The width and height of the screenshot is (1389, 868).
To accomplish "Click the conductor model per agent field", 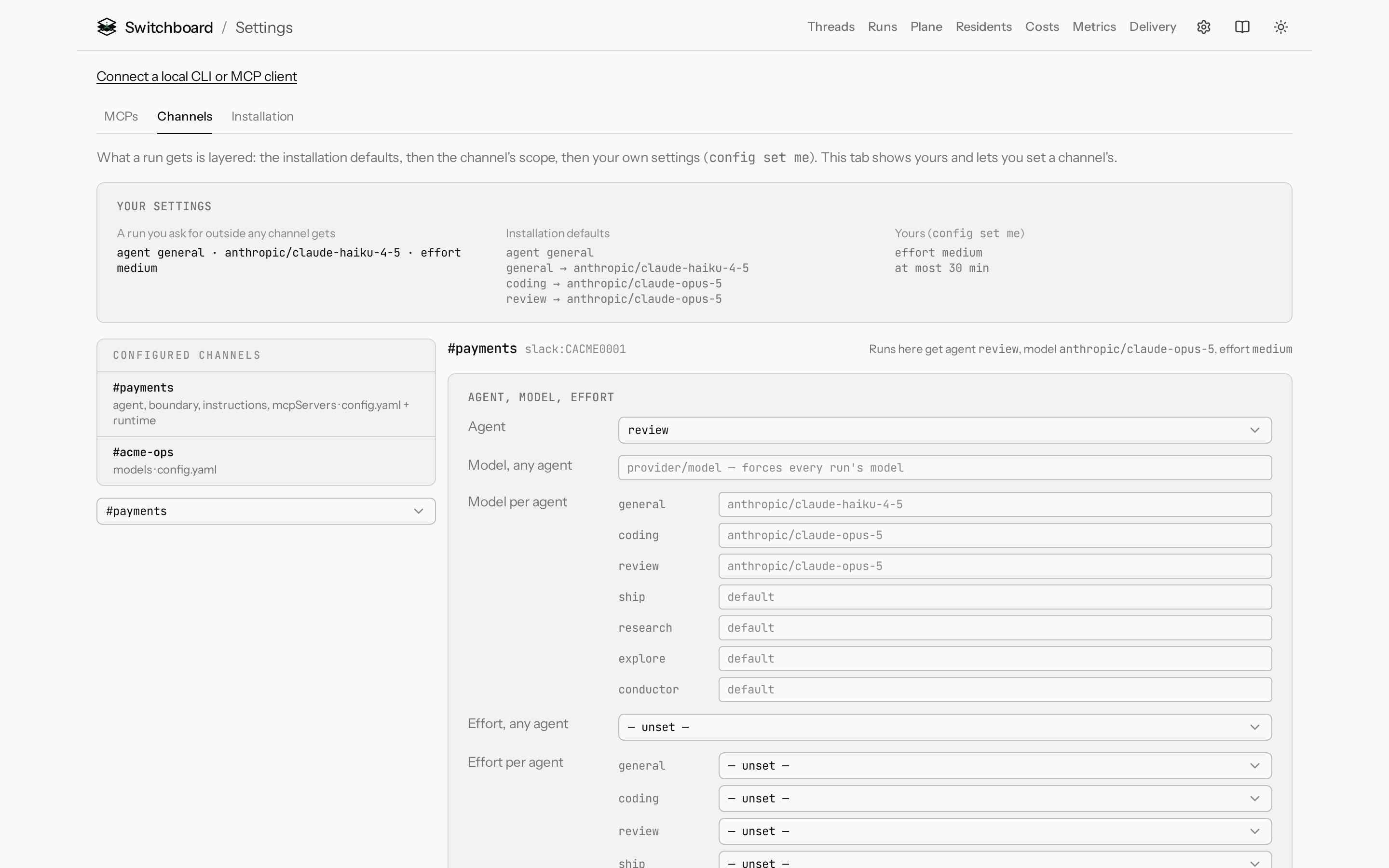I will (x=994, y=690).
